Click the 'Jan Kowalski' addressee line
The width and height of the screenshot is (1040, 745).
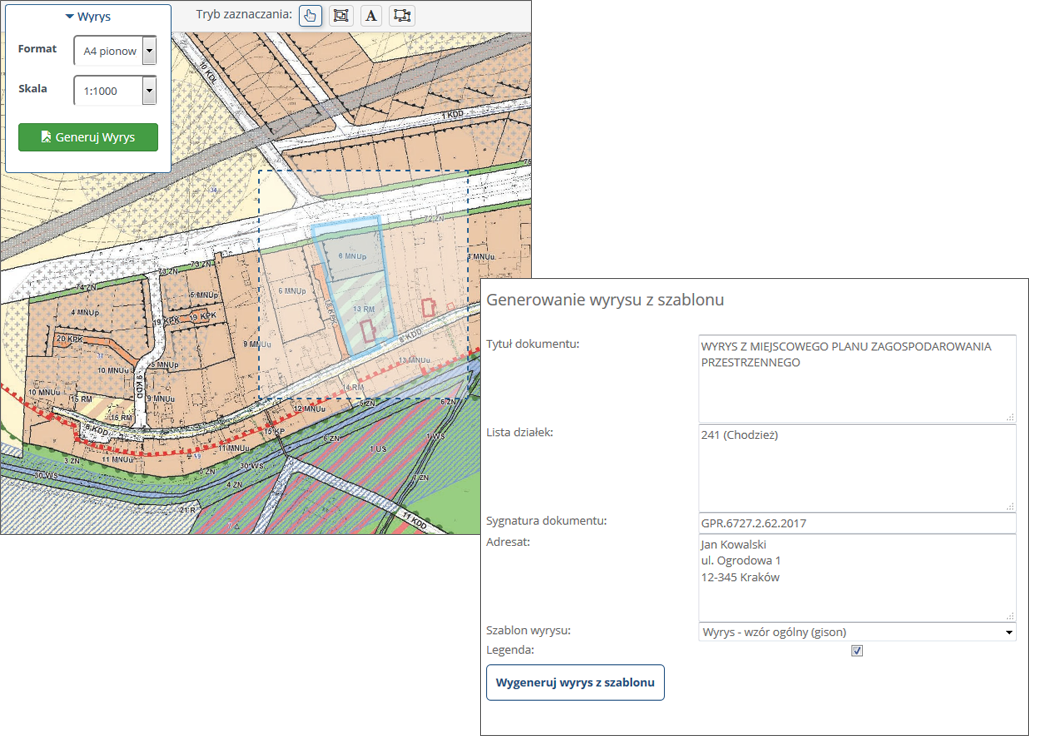click(x=734, y=545)
